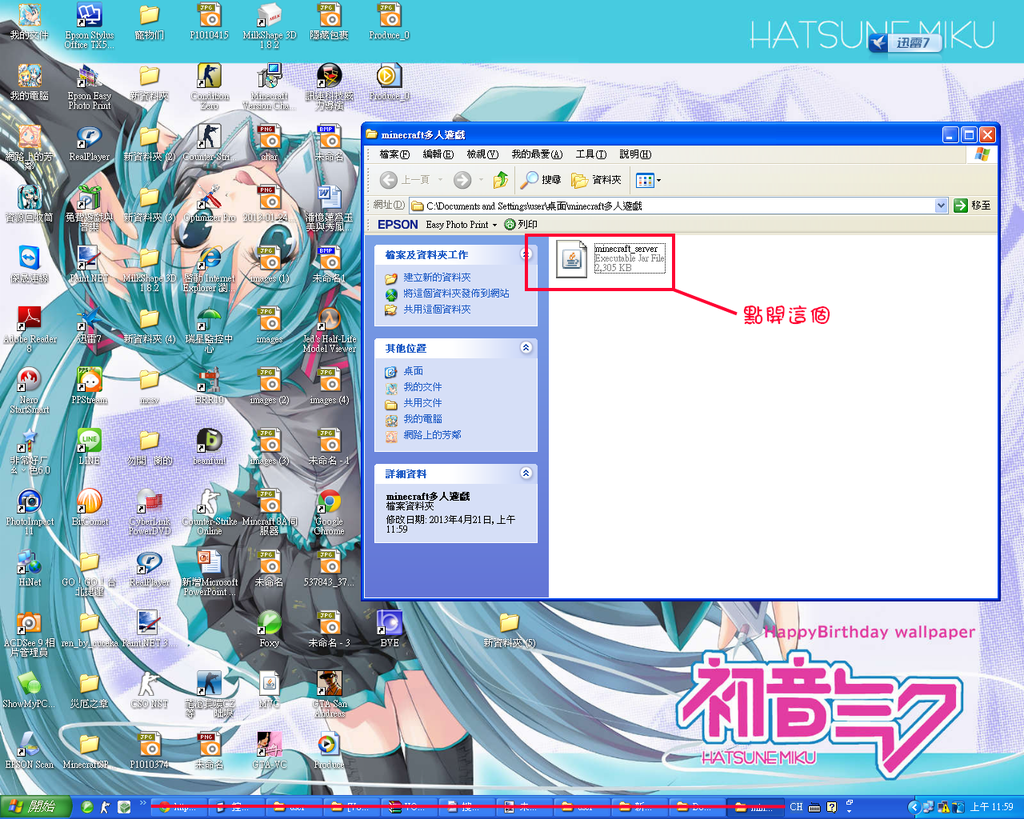Image resolution: width=1024 pixels, height=819 pixels.
Task: Open the beanfun! desktop shortcut
Action: click(210, 447)
